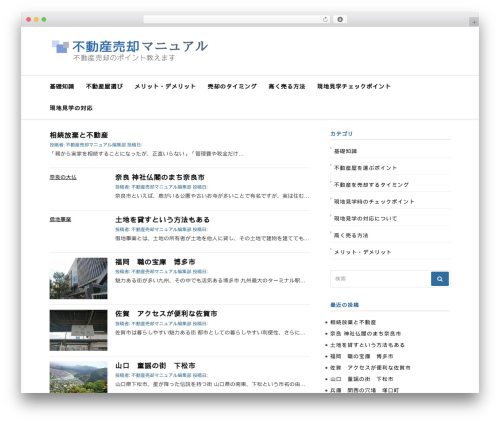Open the 売却のタイミング menu item
The image size is (500, 423).
(x=232, y=86)
